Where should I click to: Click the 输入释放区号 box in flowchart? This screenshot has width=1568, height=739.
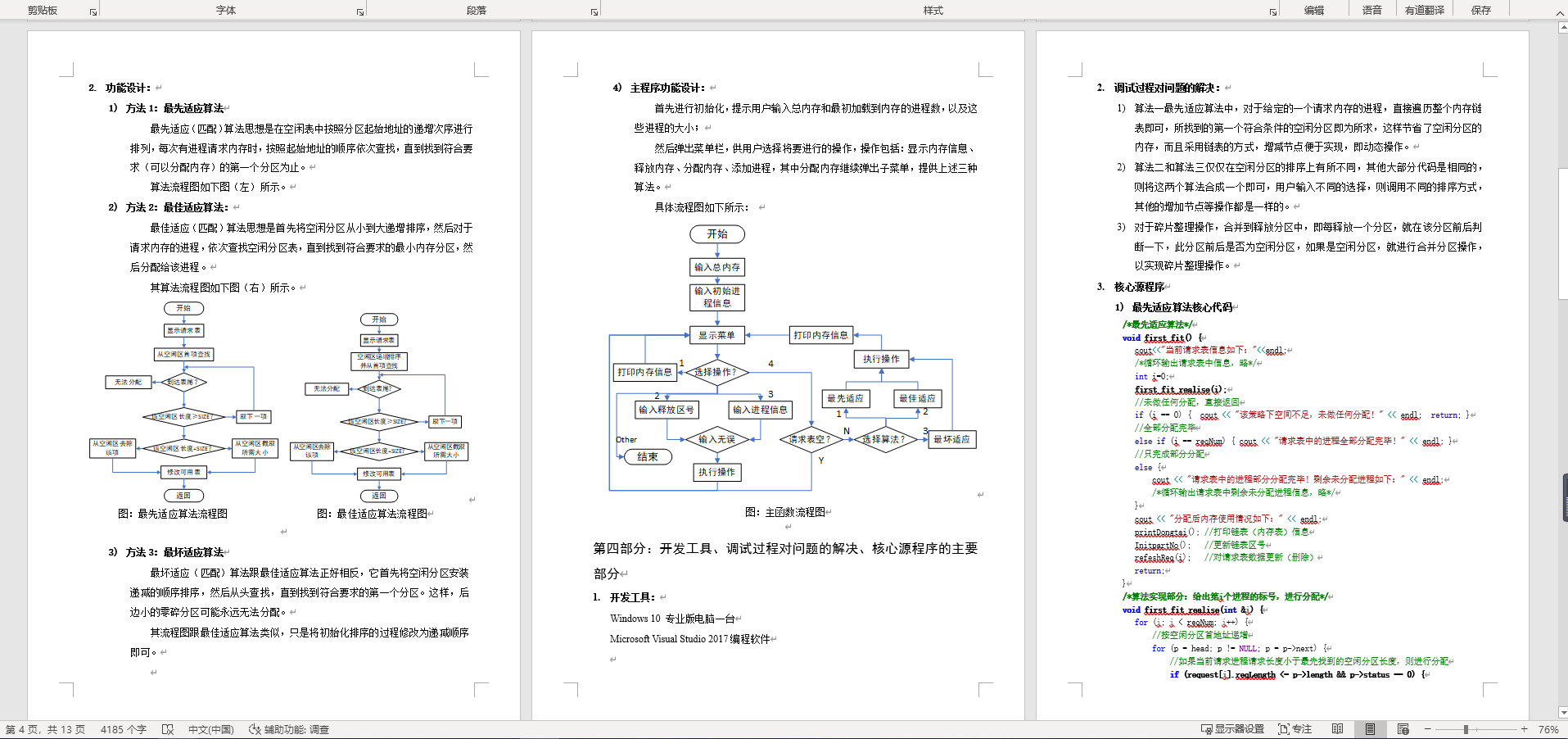coord(667,410)
